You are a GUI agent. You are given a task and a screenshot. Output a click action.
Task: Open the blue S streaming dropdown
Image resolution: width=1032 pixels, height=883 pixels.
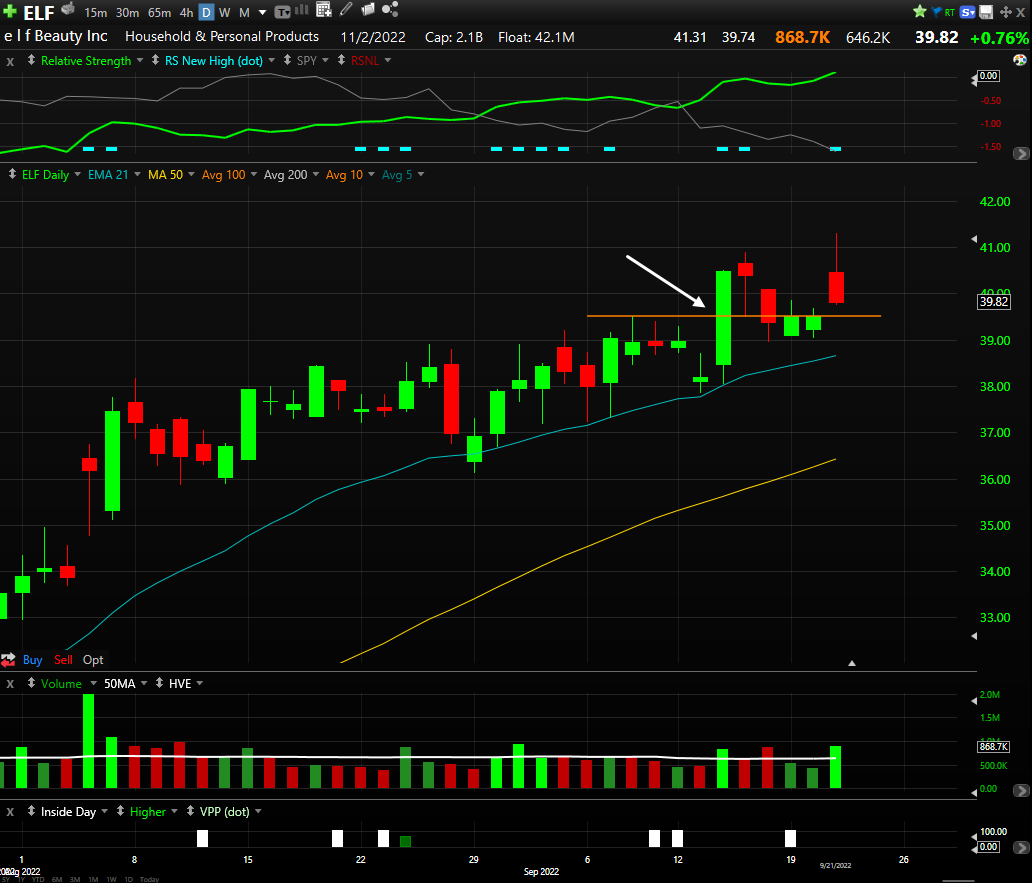tap(968, 12)
